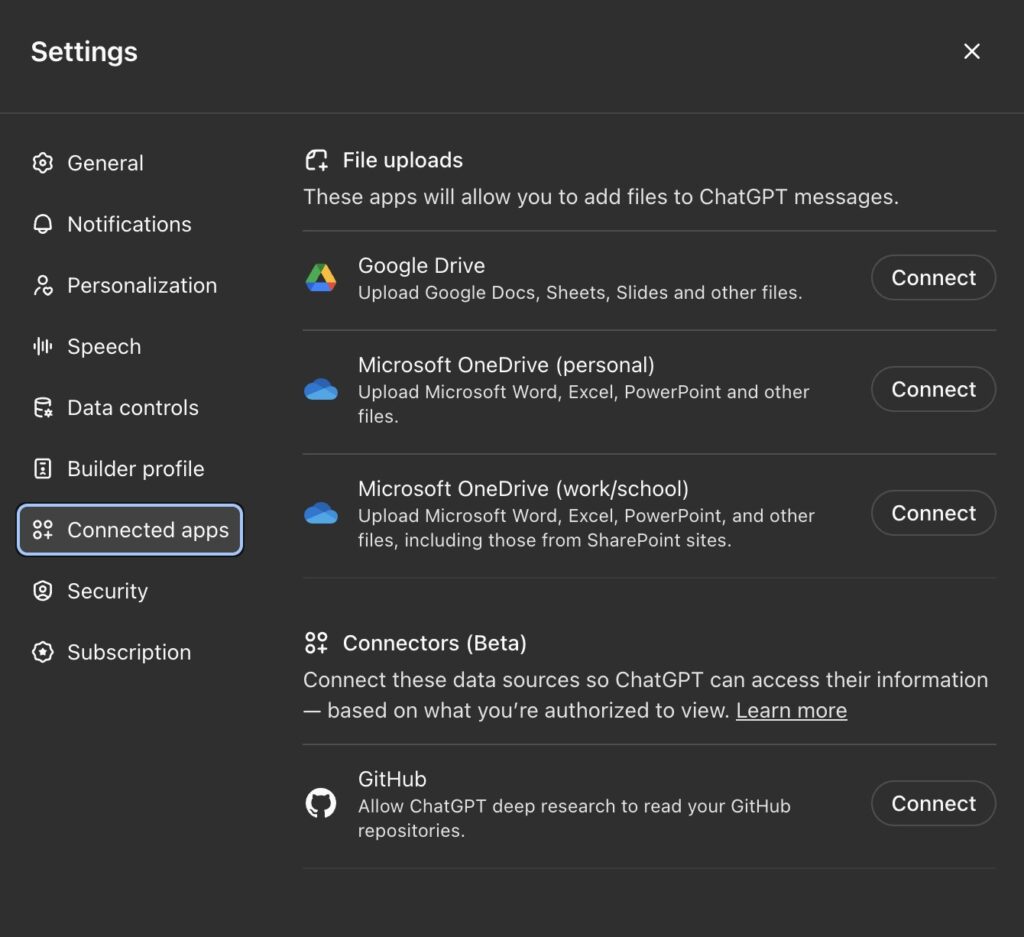This screenshot has width=1024, height=937.
Task: Open the Notifications settings tab
Action: pyautogui.click(x=130, y=224)
